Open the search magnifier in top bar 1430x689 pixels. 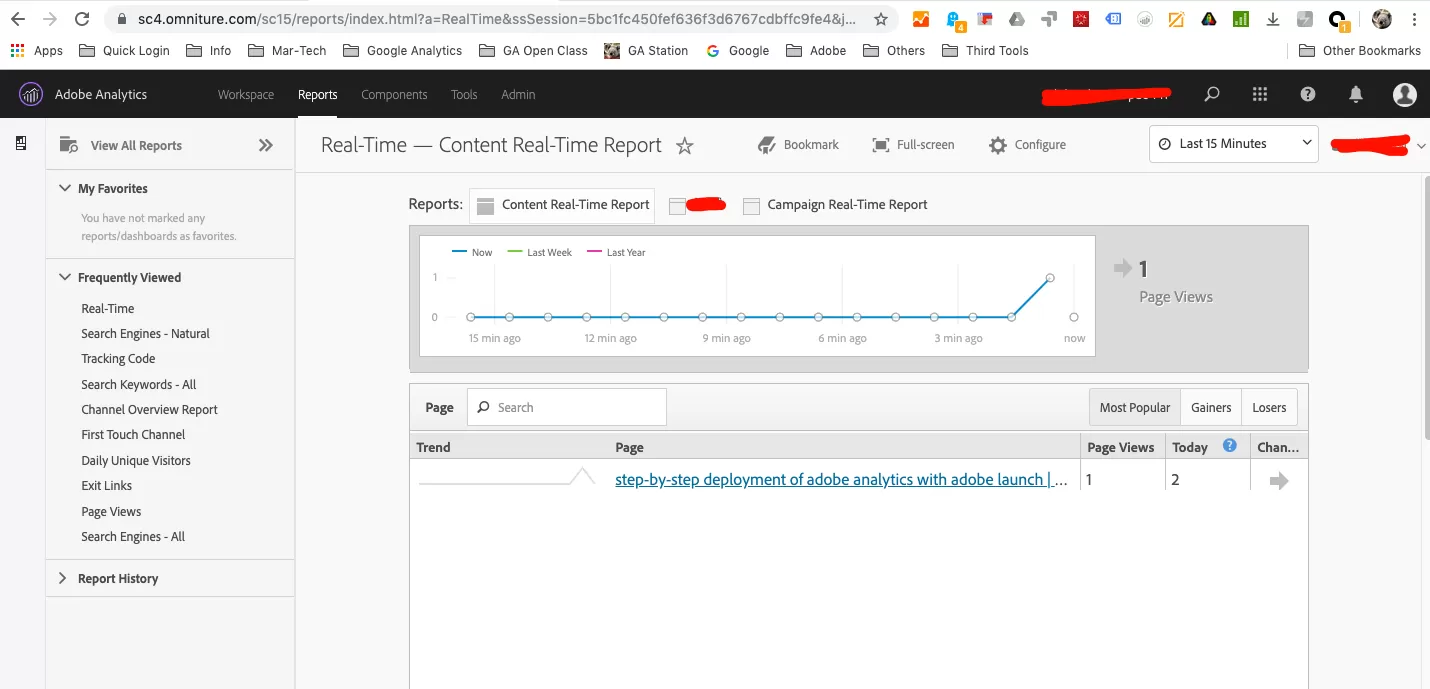click(x=1212, y=94)
